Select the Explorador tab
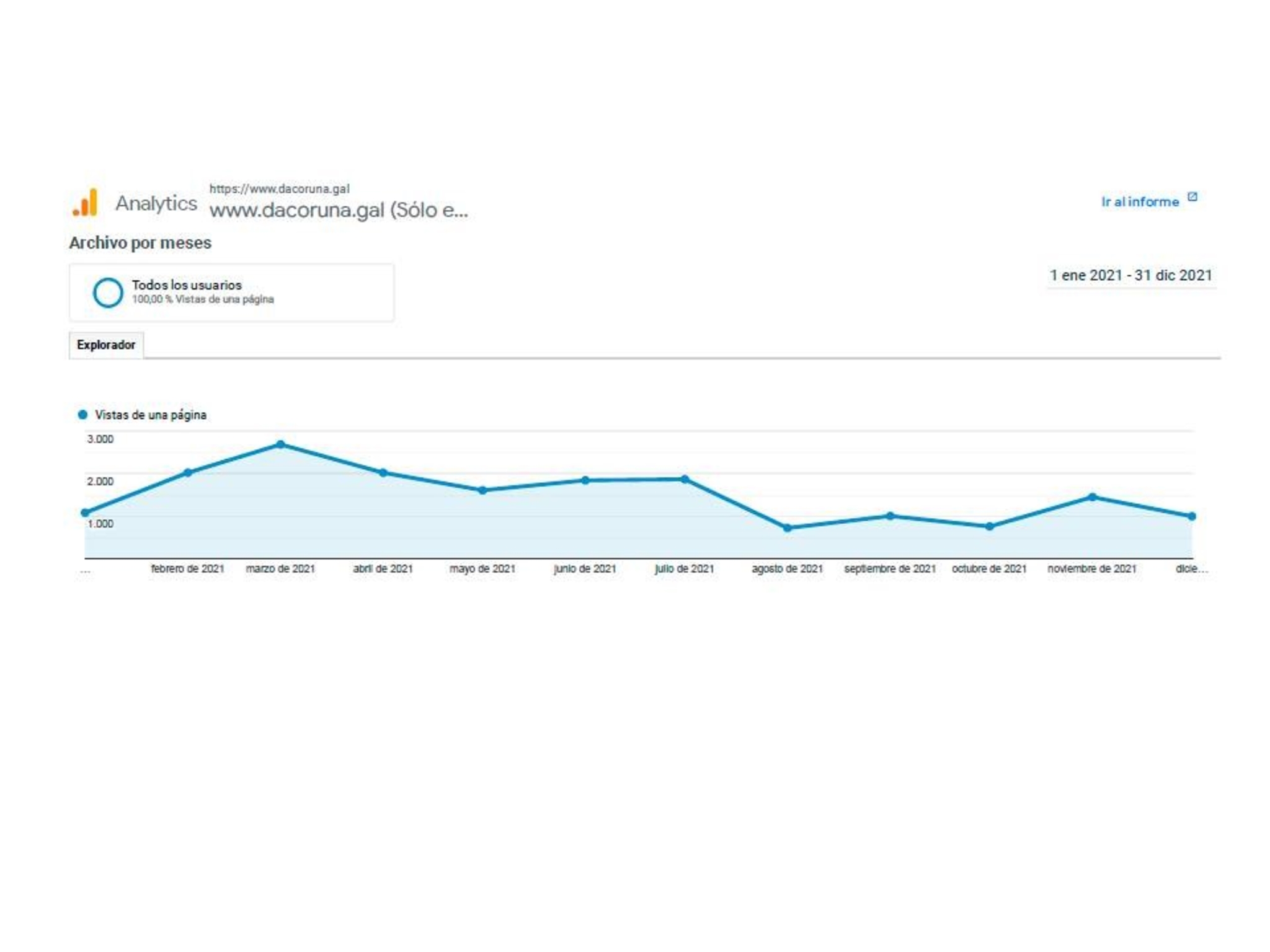1270x952 pixels. click(106, 345)
